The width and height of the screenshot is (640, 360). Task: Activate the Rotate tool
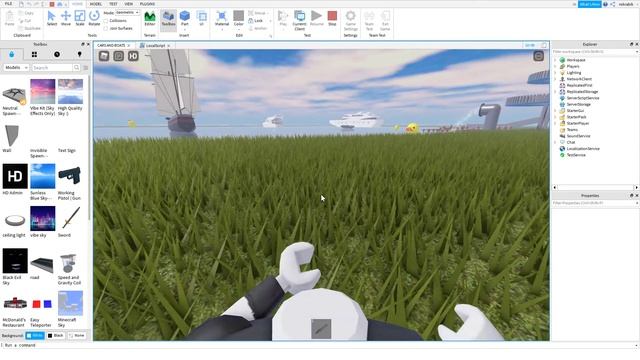pos(94,18)
